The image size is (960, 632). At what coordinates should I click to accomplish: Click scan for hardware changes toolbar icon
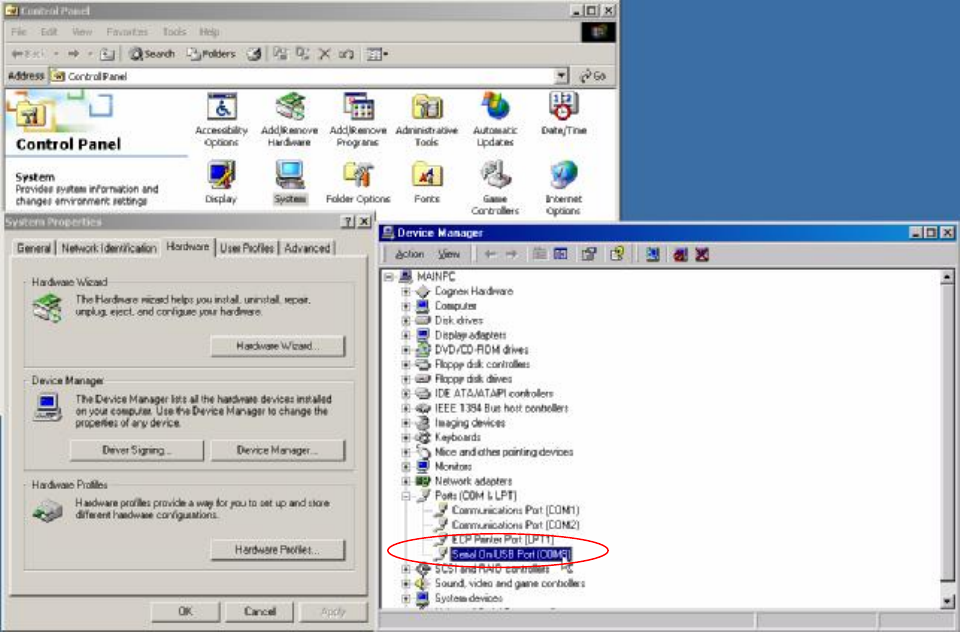coord(653,254)
